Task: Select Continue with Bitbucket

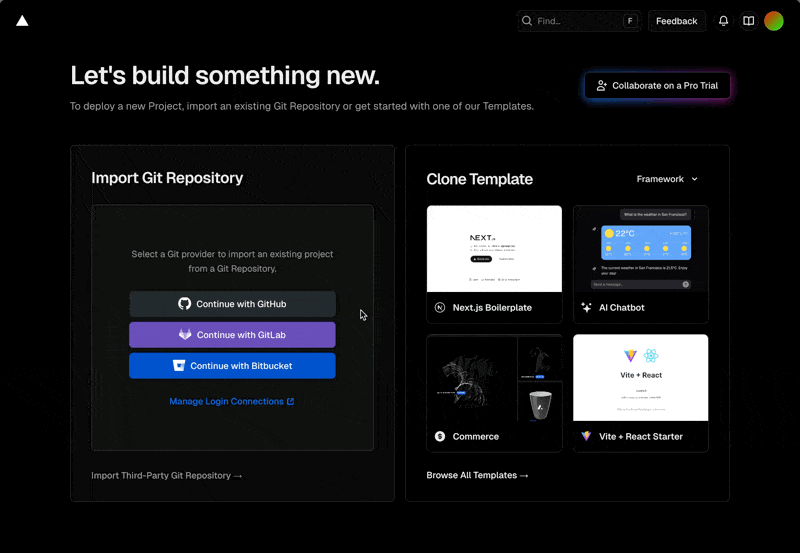Action: pyautogui.click(x=232, y=366)
